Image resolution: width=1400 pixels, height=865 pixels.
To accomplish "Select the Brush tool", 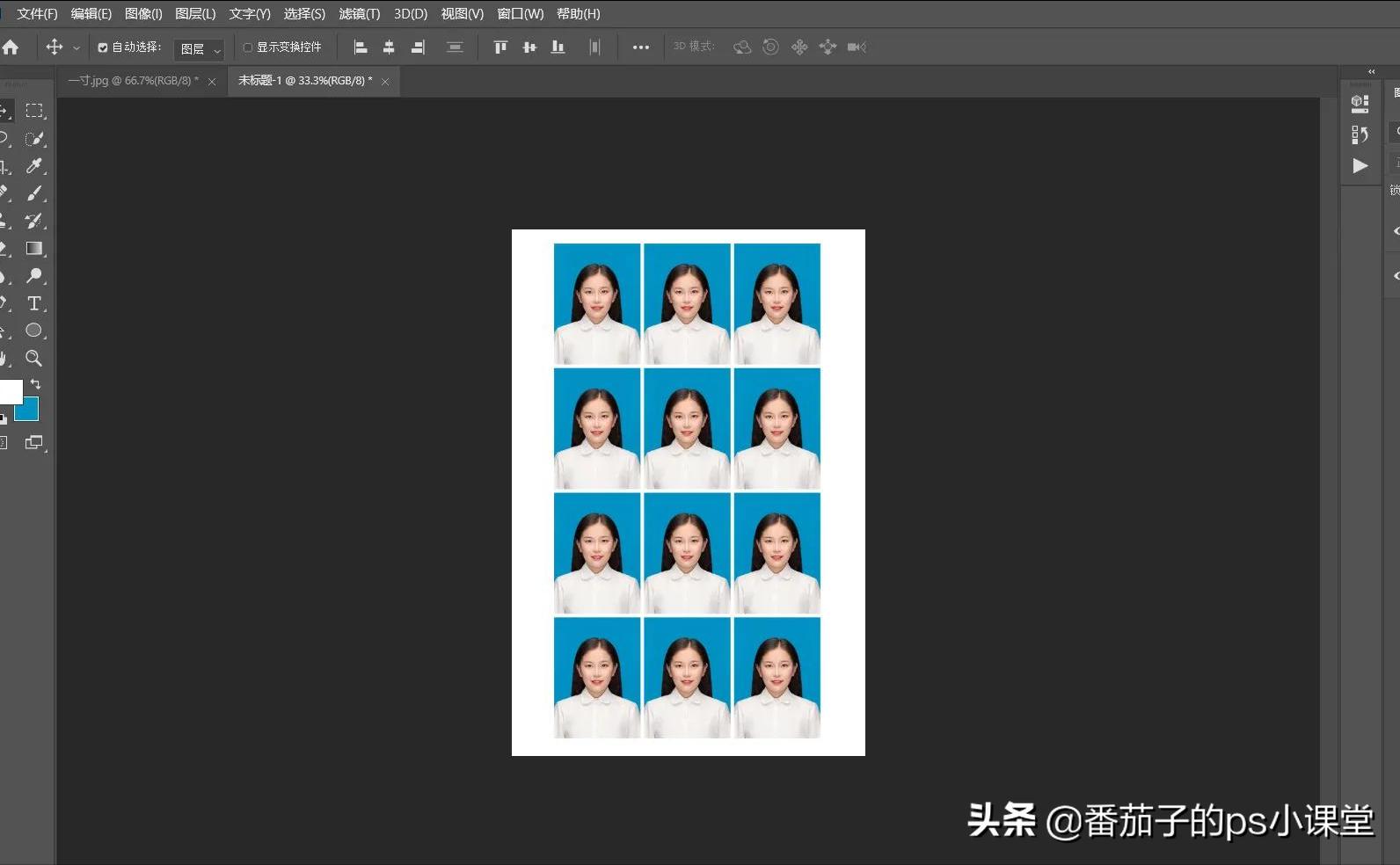I will [x=34, y=193].
